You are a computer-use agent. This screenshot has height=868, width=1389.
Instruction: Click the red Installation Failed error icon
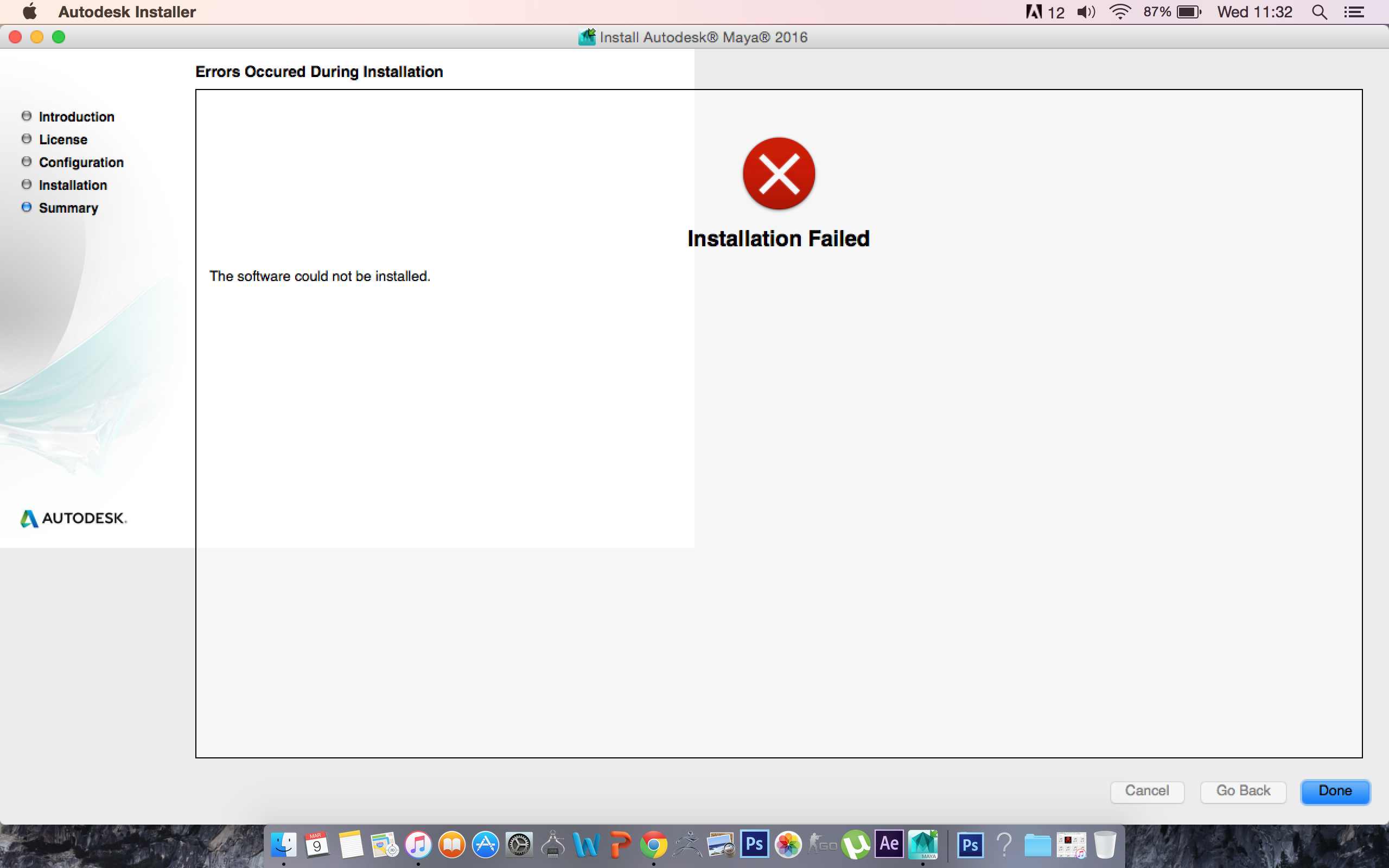(778, 174)
